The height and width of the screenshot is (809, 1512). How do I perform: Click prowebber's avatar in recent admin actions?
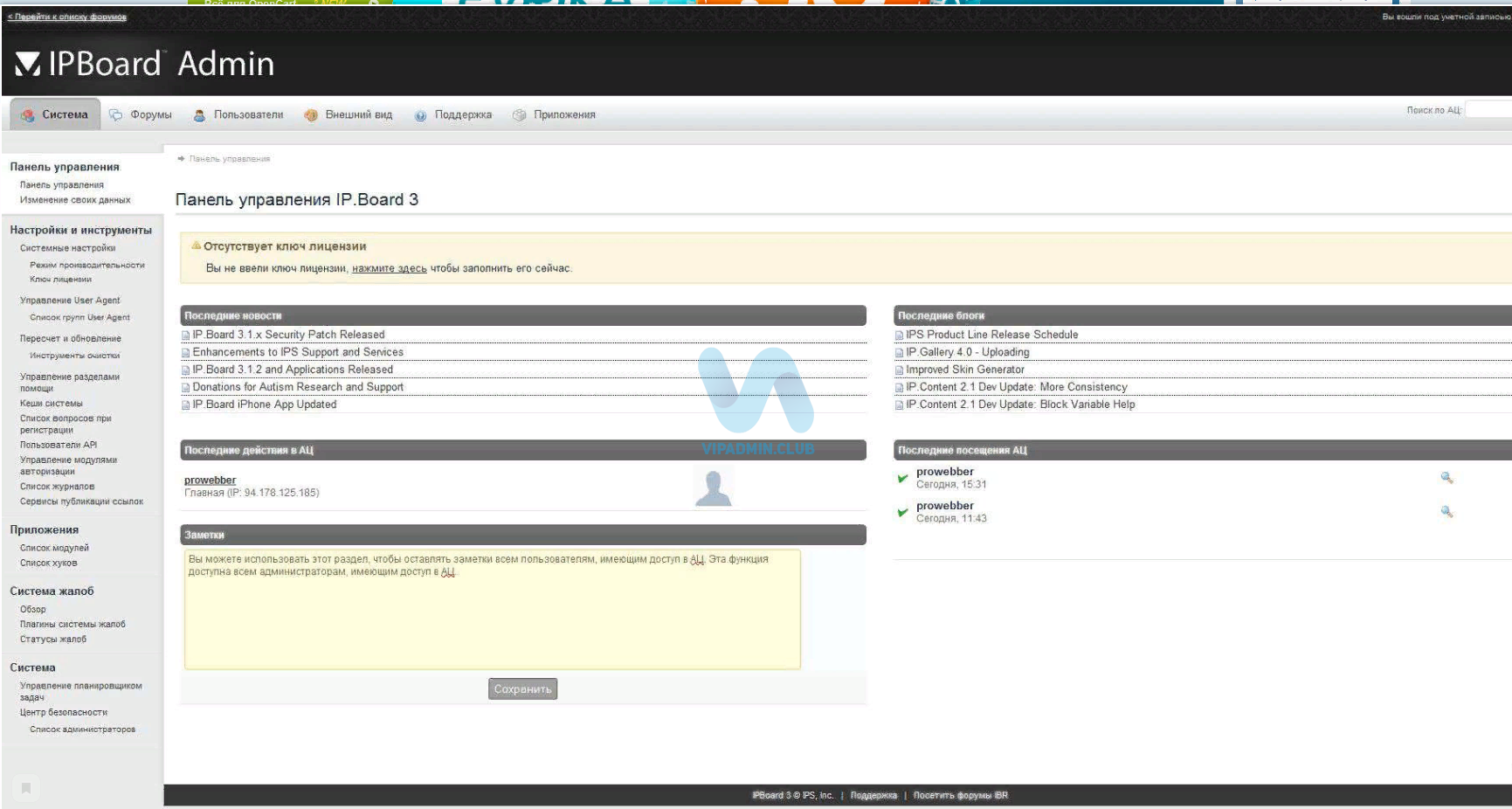pyautogui.click(x=714, y=486)
